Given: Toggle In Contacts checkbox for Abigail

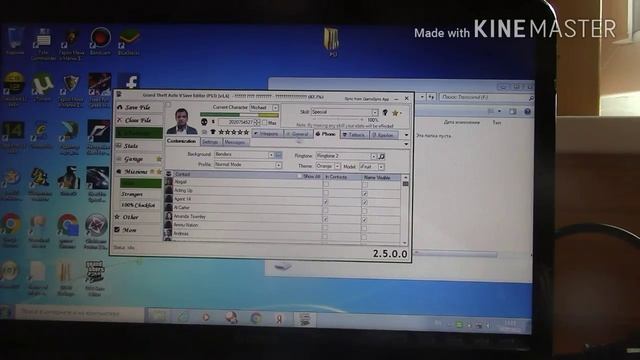Looking at the screenshot, I should 326,184.
